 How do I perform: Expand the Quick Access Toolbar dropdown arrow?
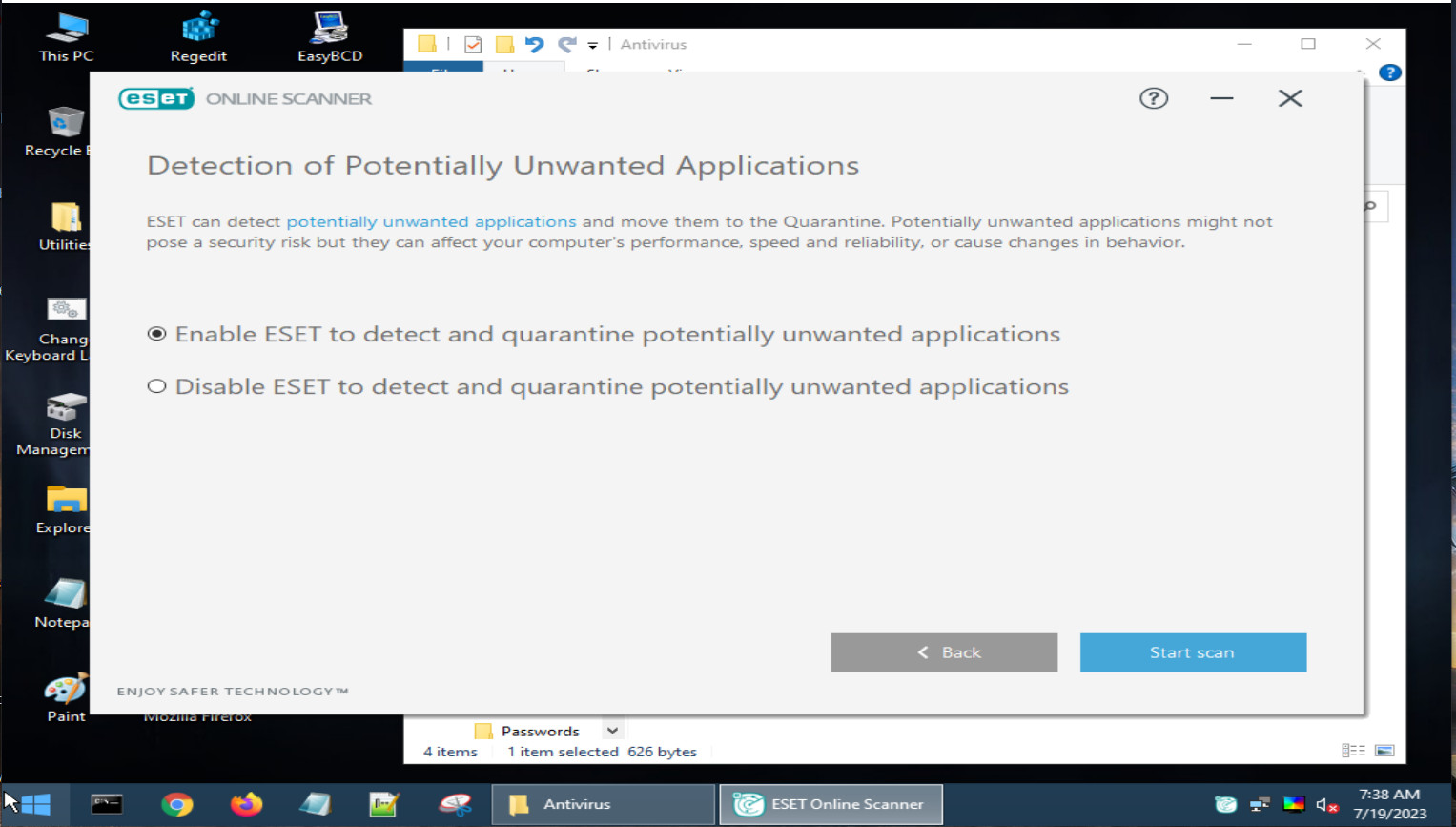tap(592, 45)
